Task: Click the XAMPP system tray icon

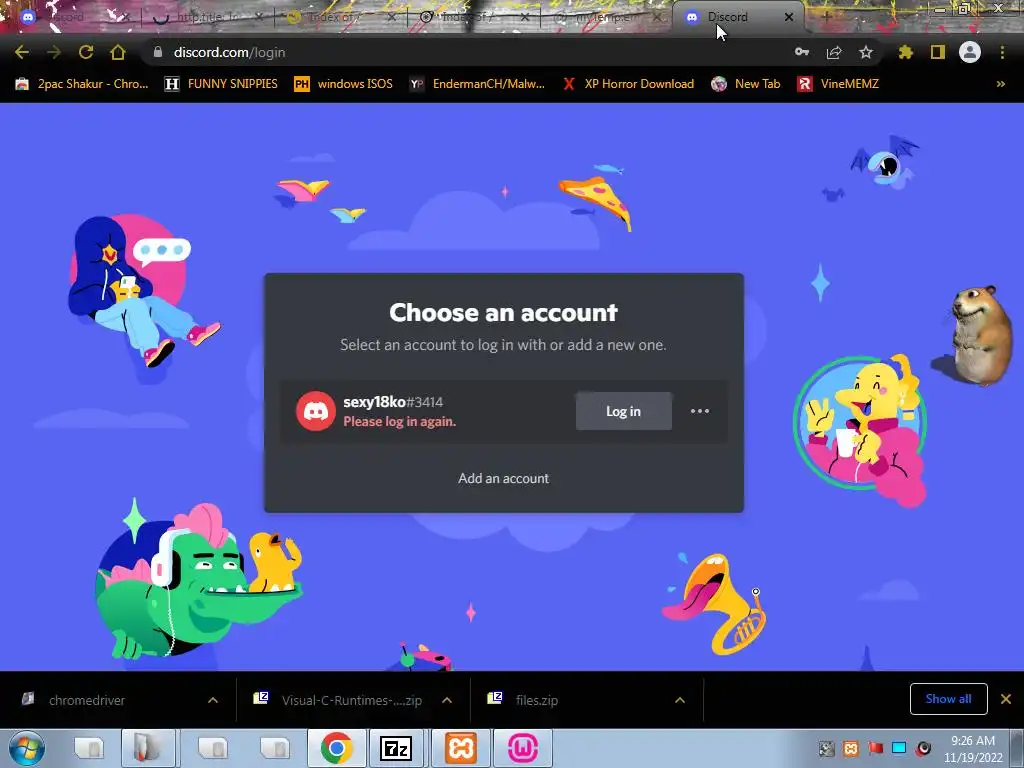Action: click(x=850, y=748)
